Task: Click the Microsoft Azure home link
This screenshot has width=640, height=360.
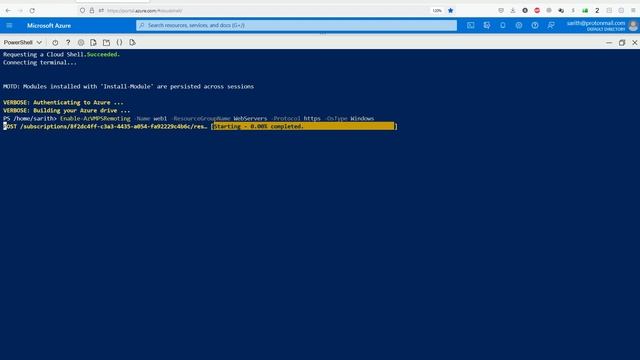Action: [x=49, y=25]
